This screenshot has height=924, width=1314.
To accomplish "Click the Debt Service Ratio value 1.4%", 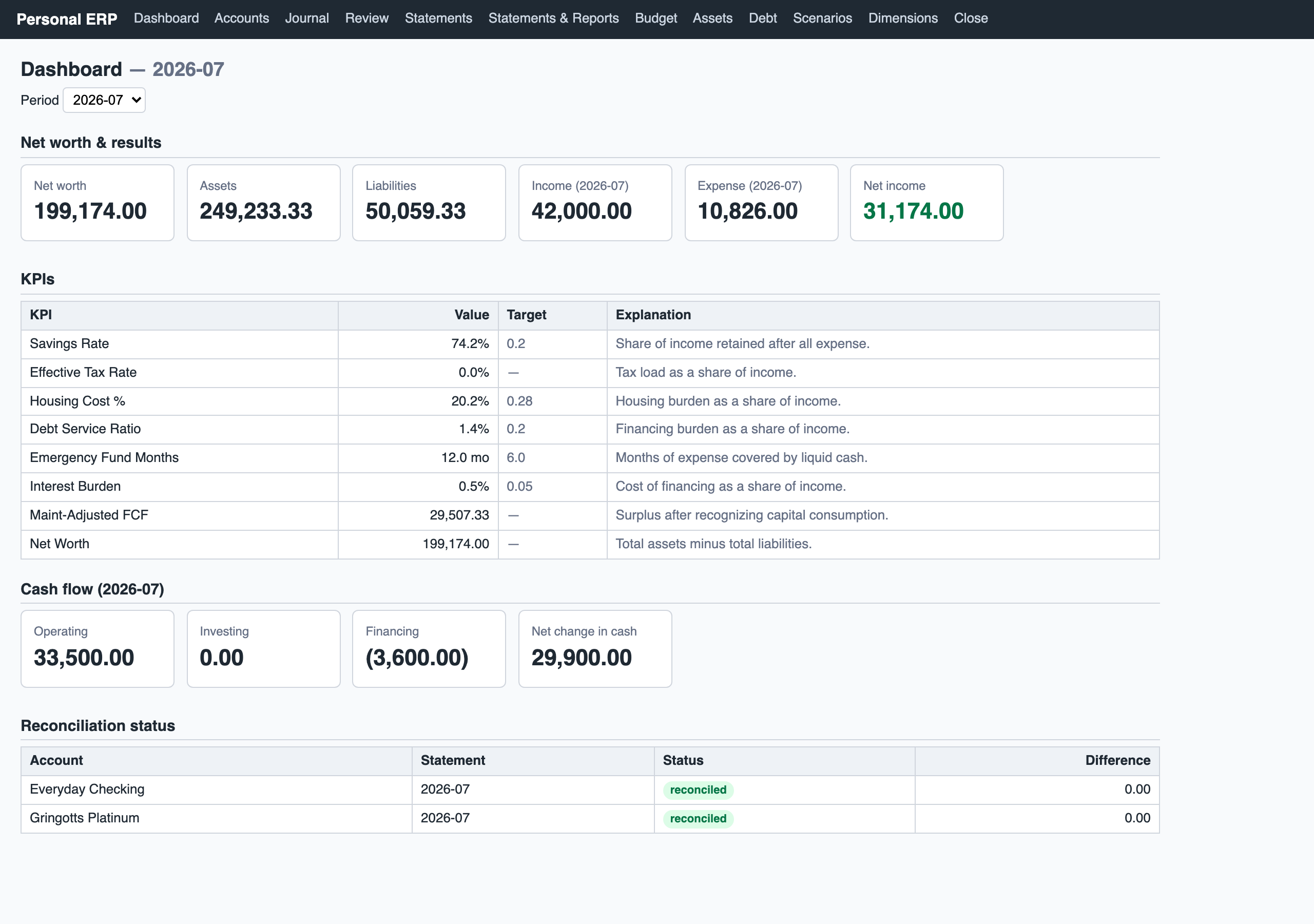I will click(474, 429).
